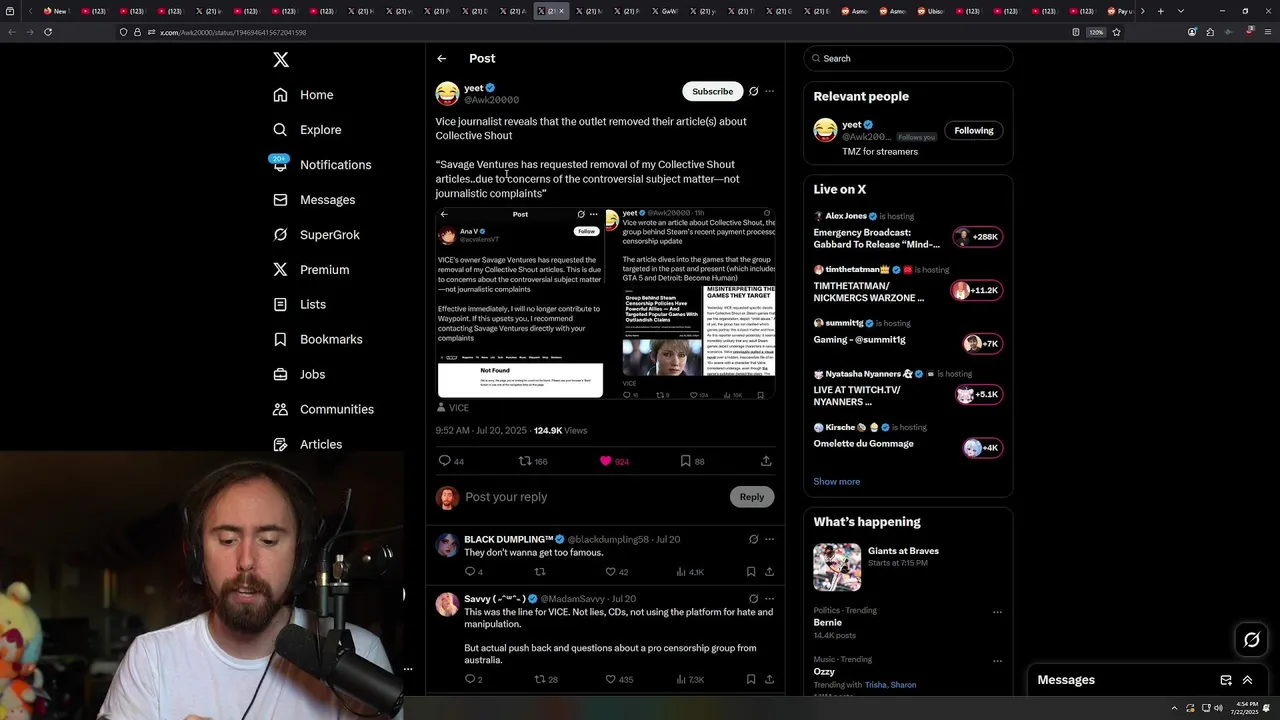This screenshot has width=1280, height=720.
Task: Open SuperGrok in sidebar
Action: pyautogui.click(x=316, y=235)
